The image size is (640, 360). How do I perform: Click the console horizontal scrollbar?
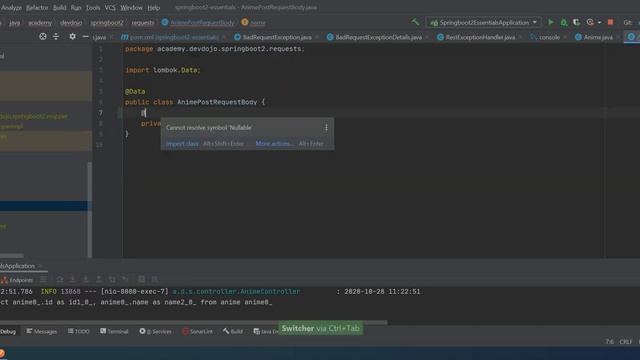click(193, 322)
